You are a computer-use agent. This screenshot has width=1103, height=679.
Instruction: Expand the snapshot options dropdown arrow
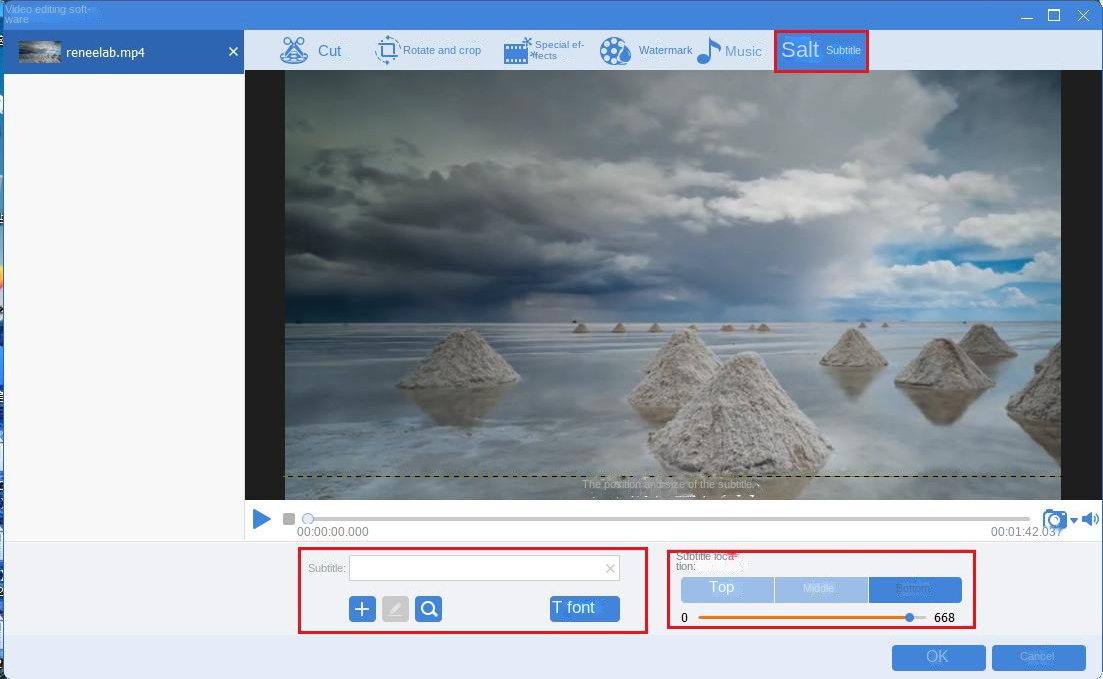tap(1072, 521)
